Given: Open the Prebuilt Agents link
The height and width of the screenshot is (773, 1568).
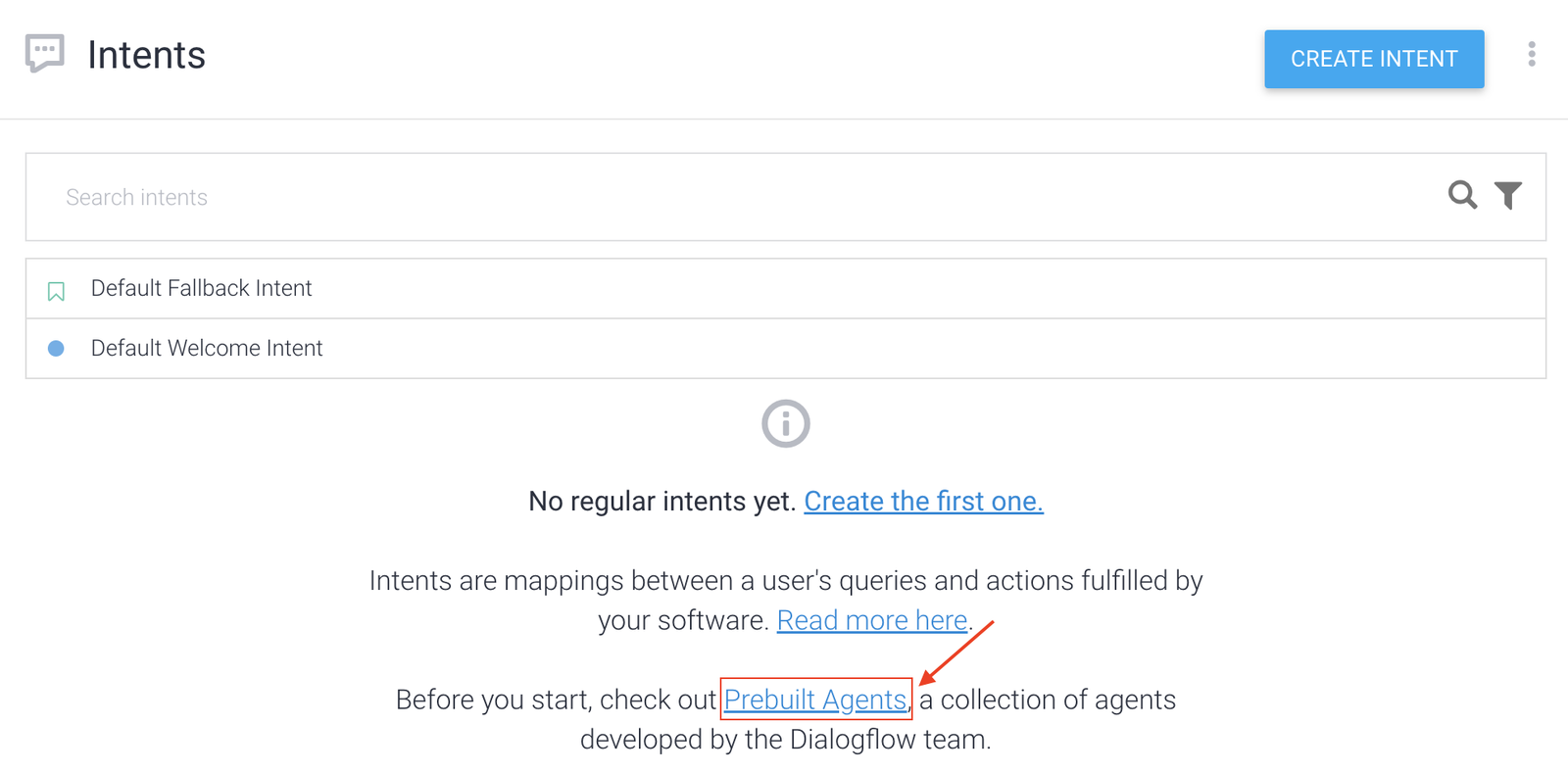Looking at the screenshot, I should [x=816, y=700].
